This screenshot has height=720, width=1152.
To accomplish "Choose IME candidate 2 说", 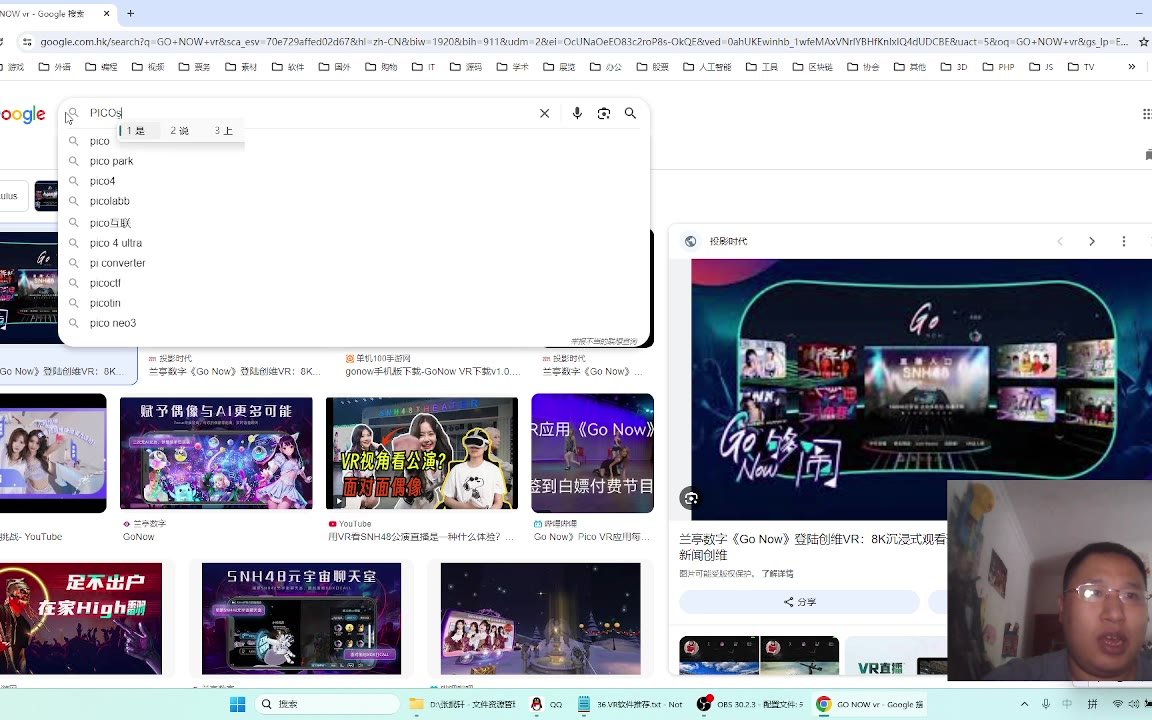I will (179, 131).
